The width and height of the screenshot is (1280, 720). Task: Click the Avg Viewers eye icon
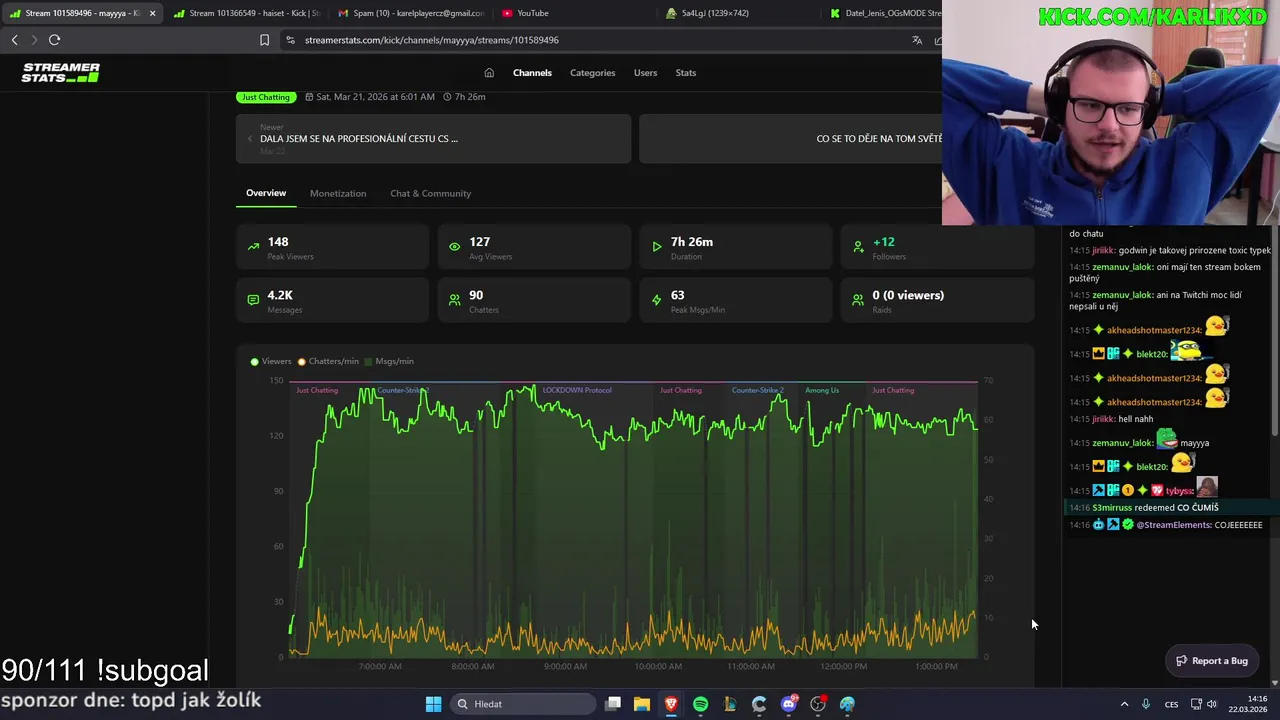tap(455, 246)
